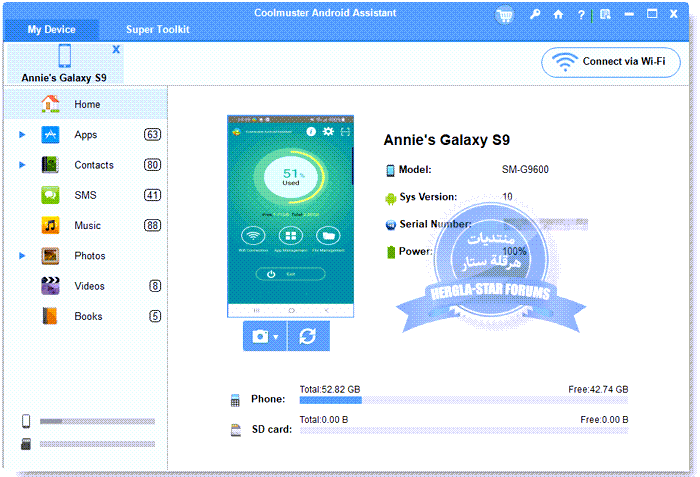Expand the Contacts tree arrow
The height and width of the screenshot is (477, 700).
(x=22, y=165)
